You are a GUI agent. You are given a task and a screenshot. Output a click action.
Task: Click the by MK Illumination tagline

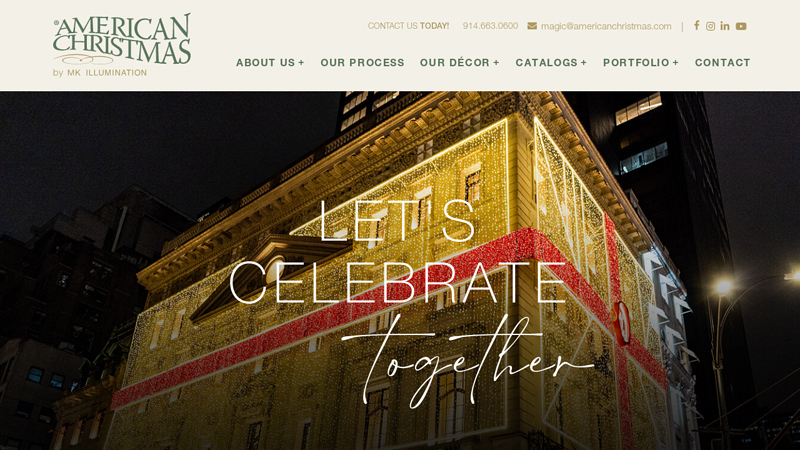100,73
